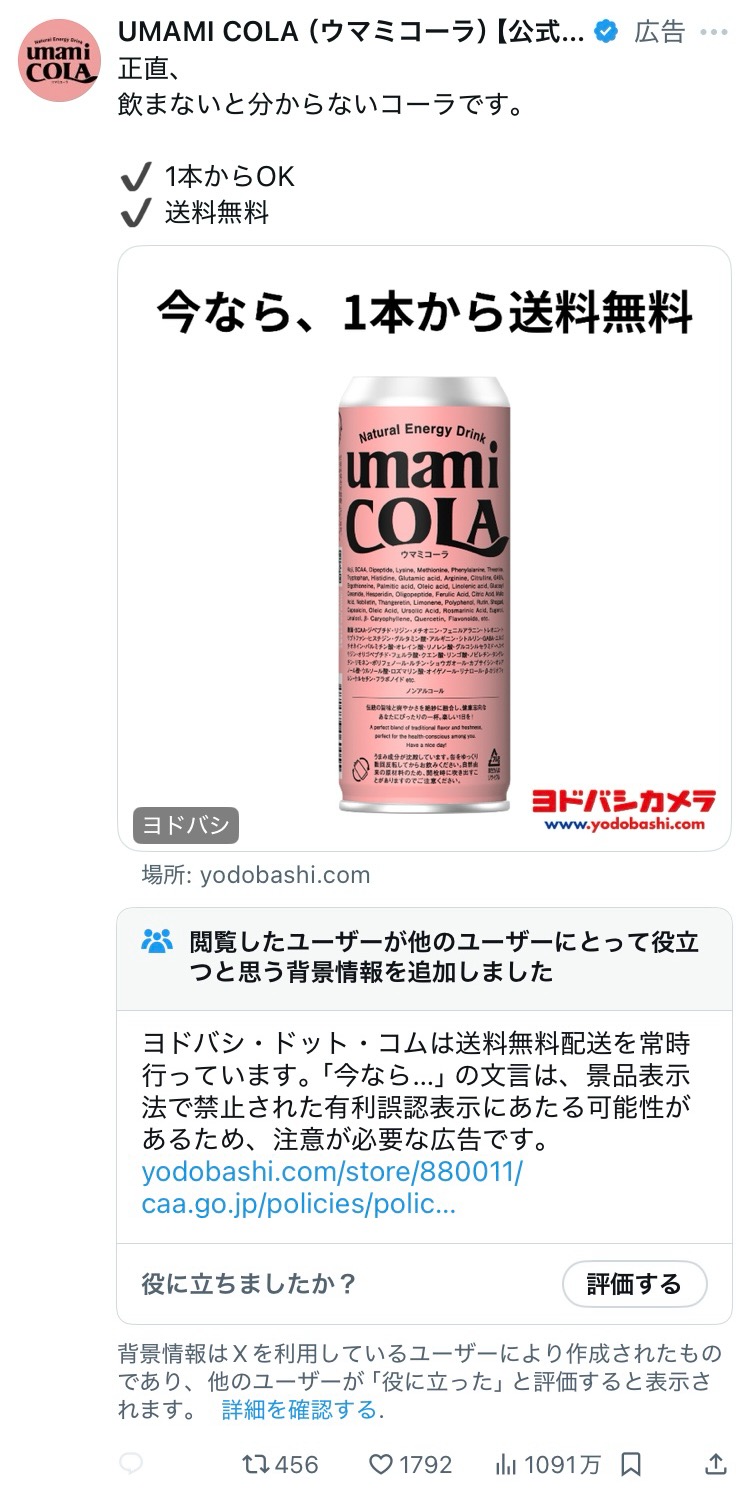Repost using the retweet icon

pos(256,1465)
